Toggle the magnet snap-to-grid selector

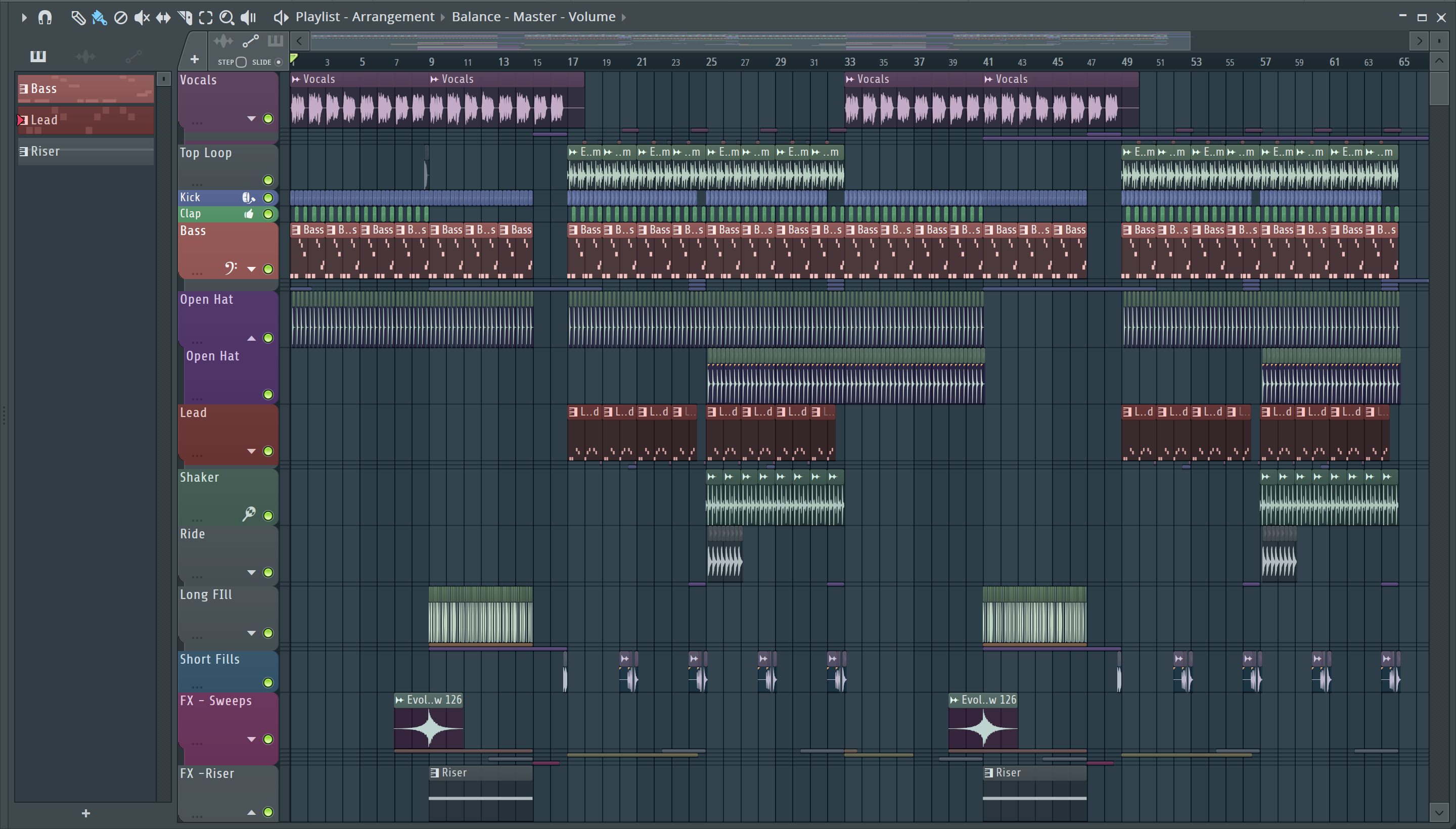[x=45, y=18]
